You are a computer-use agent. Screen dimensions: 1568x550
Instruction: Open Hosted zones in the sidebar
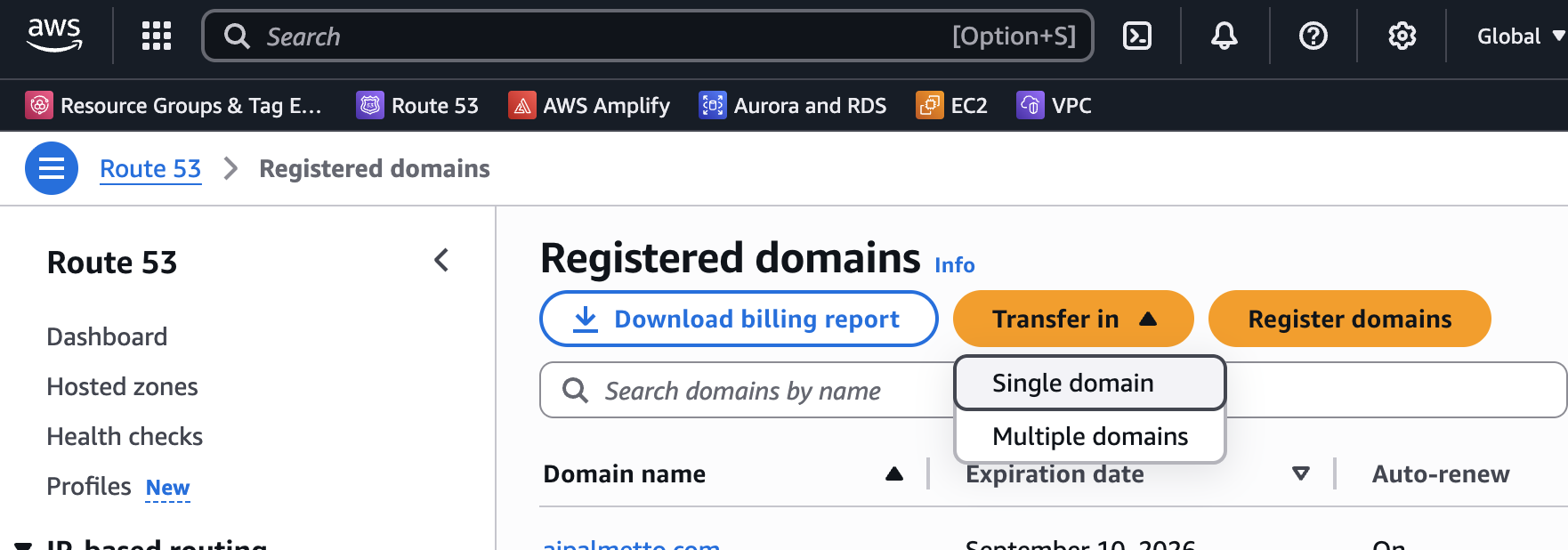(122, 386)
